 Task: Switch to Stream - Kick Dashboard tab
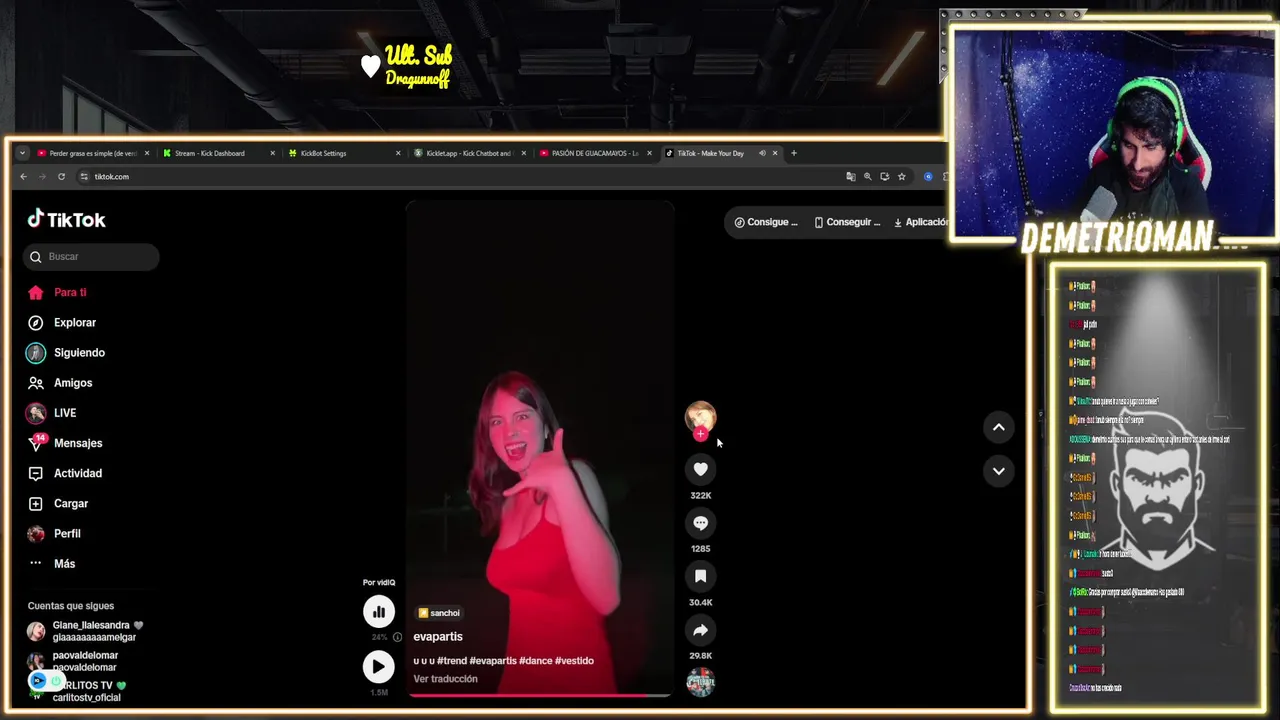click(x=218, y=153)
